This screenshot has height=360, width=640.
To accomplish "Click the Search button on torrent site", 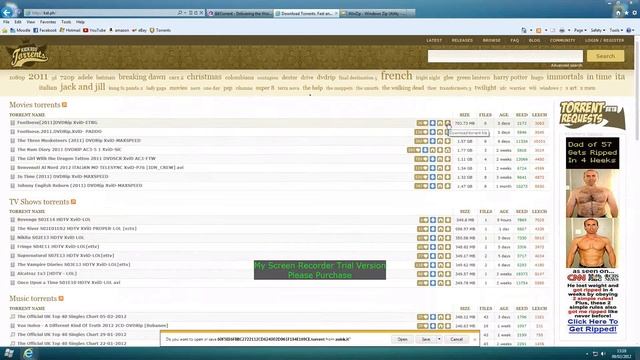I will click(605, 56).
